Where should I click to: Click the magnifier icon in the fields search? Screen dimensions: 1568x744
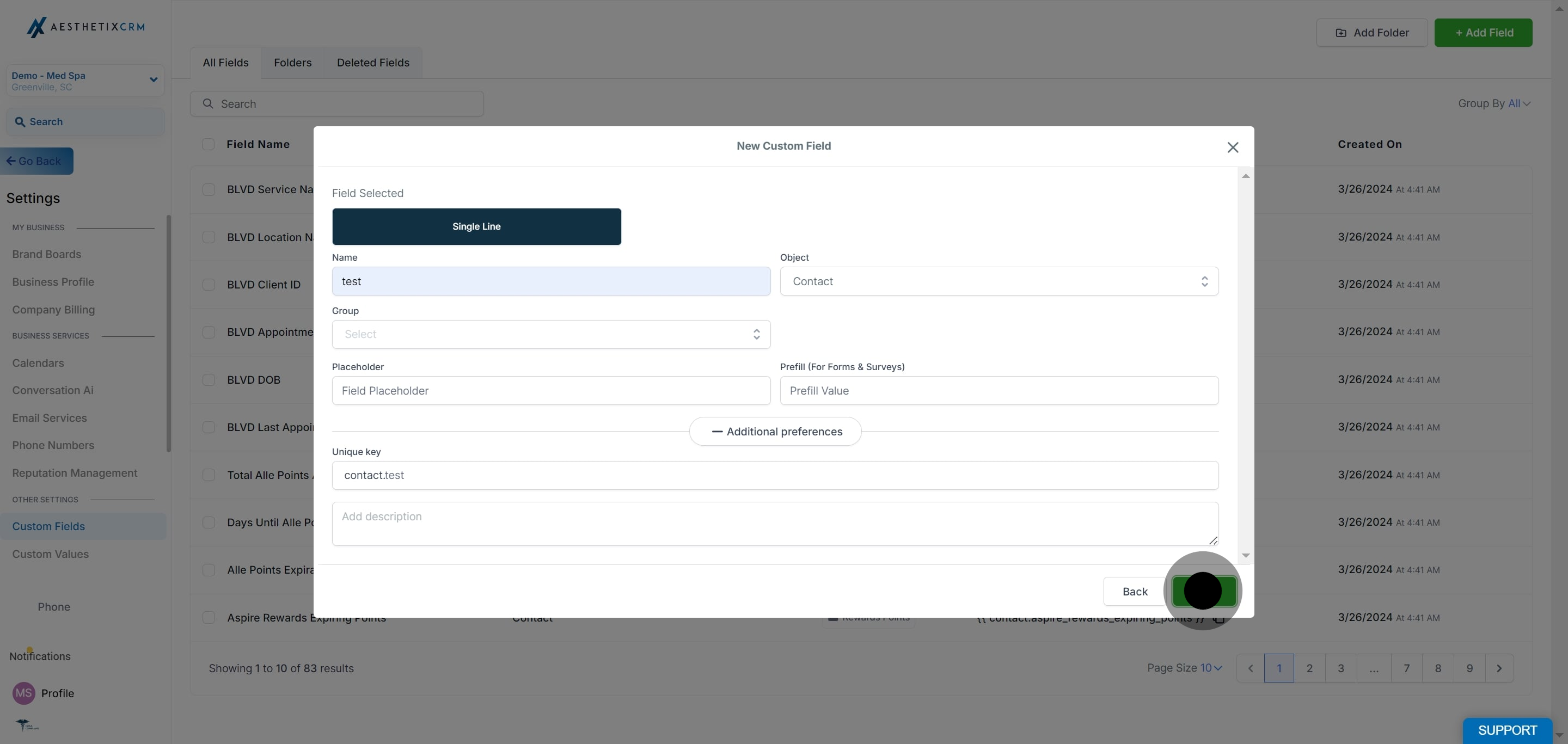coord(208,104)
